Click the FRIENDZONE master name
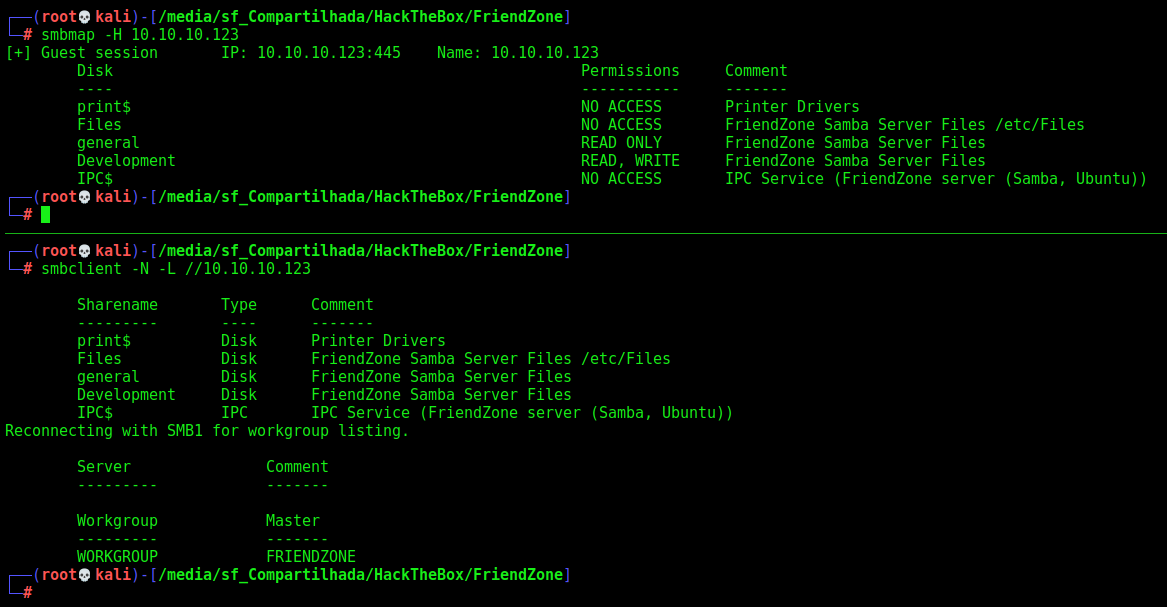This screenshot has height=607, width=1167. click(310, 557)
